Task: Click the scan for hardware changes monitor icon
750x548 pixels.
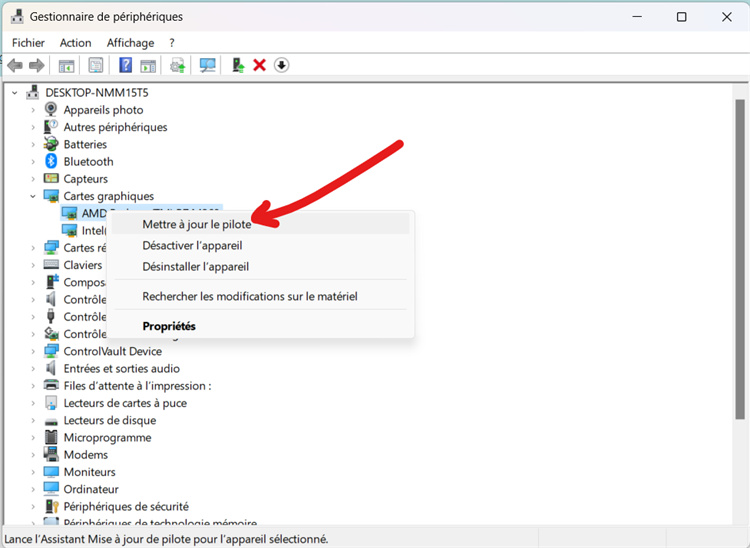Action: pos(208,65)
